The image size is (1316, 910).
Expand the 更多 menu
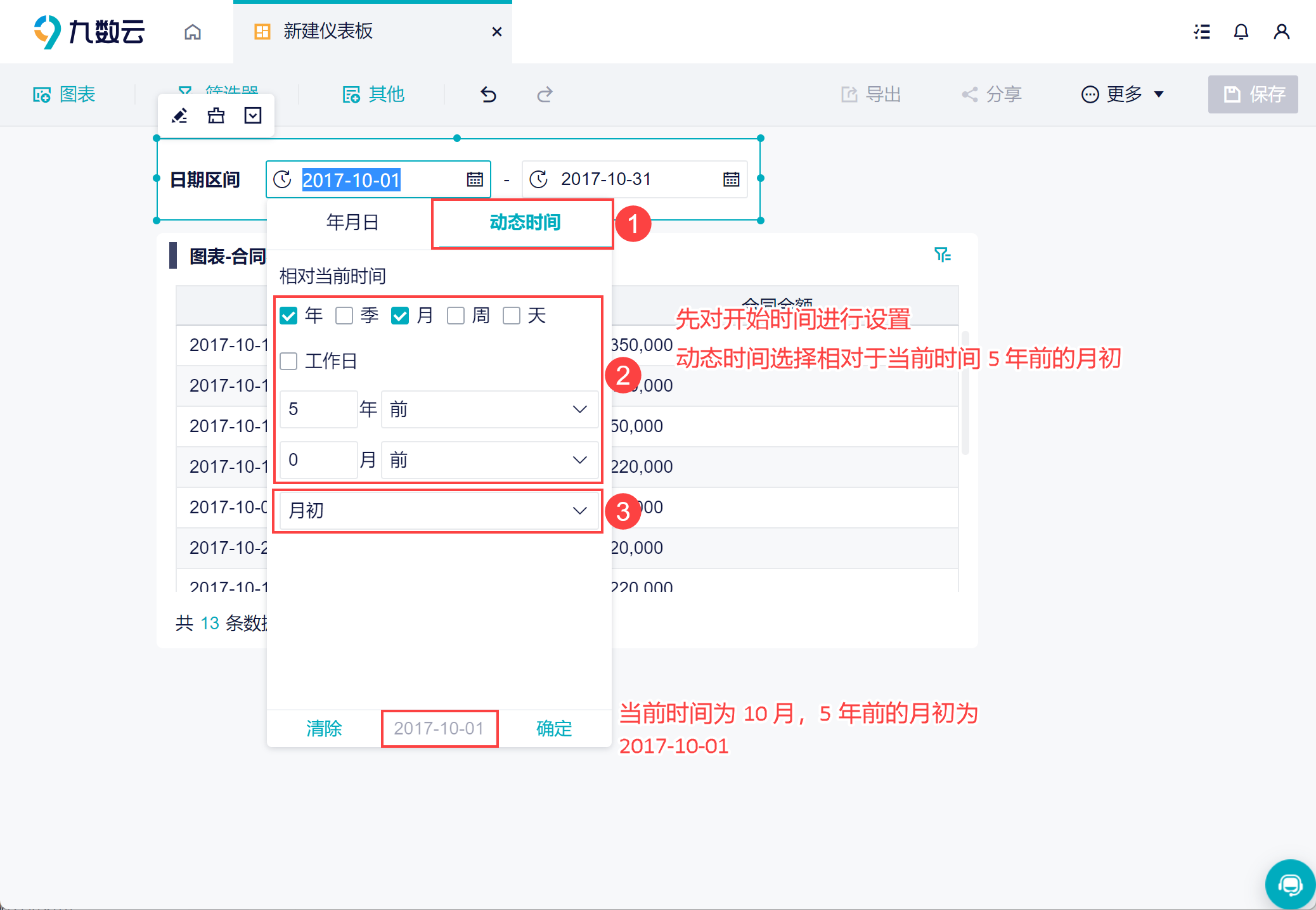click(1123, 94)
